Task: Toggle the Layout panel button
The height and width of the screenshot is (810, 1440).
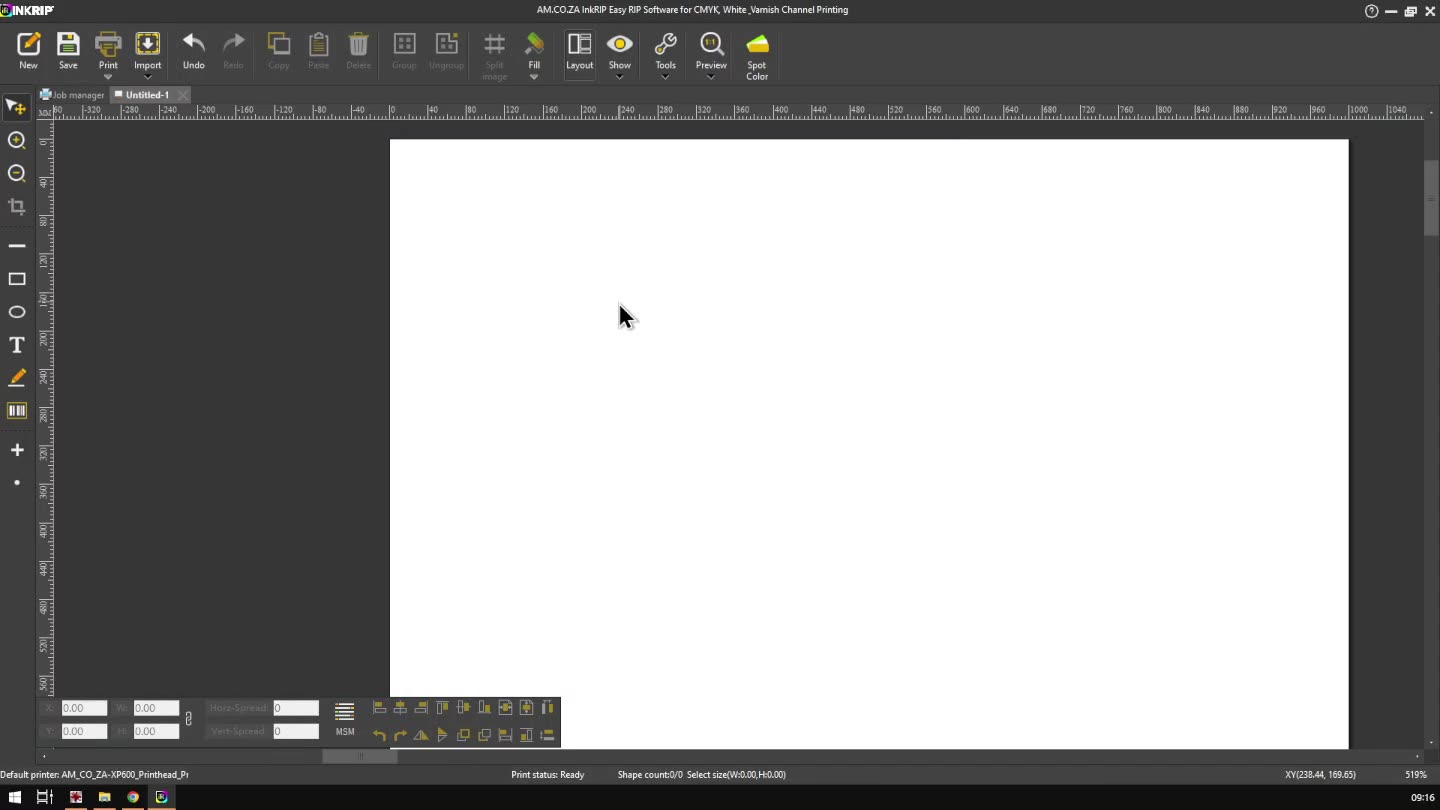Action: pyautogui.click(x=579, y=51)
